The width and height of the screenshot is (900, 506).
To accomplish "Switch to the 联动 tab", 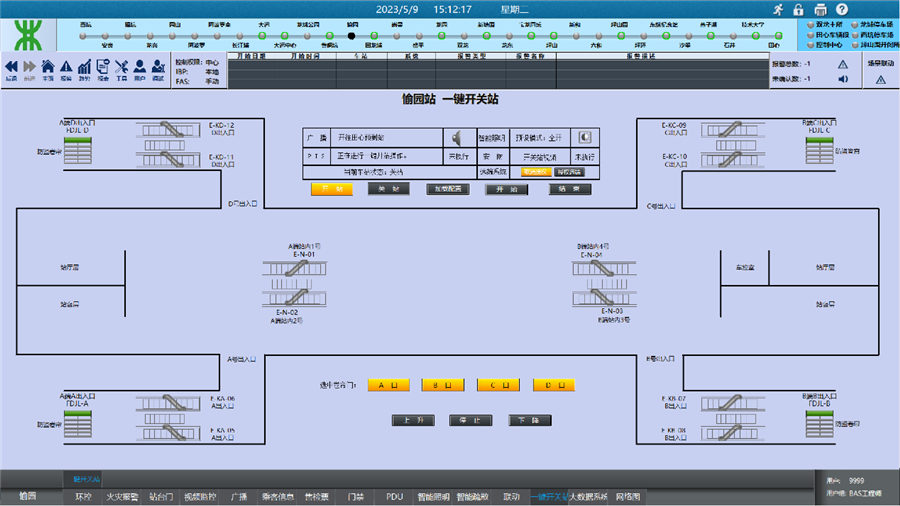I will pyautogui.click(x=511, y=497).
